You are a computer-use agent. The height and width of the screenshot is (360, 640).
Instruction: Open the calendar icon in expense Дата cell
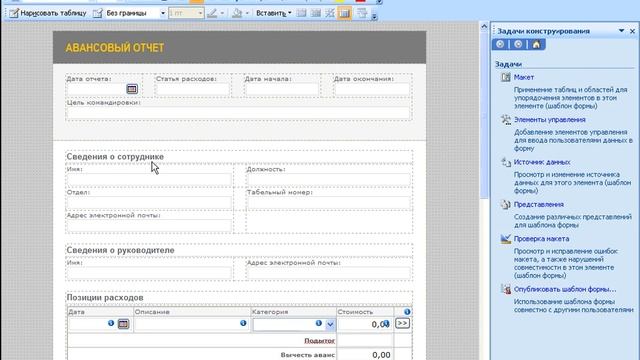[123, 324]
